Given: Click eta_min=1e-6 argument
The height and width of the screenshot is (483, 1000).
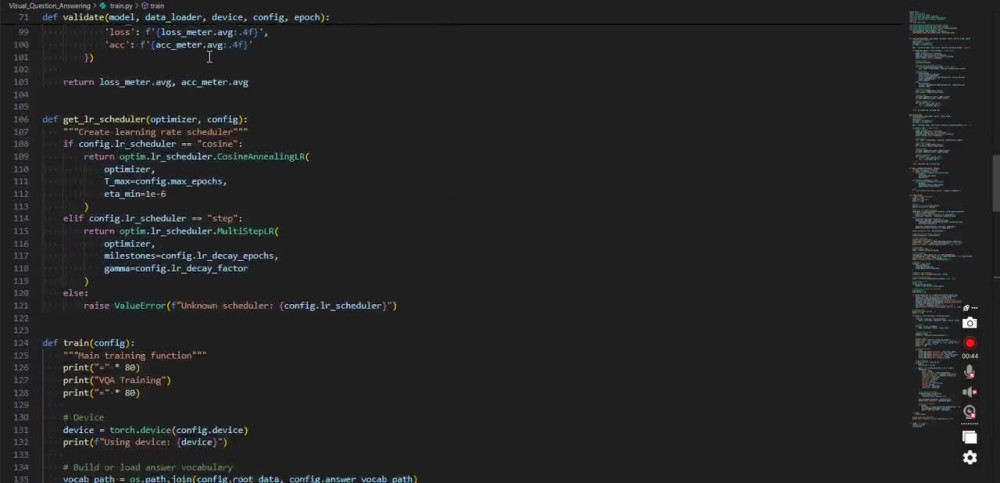Looking at the screenshot, I should [x=135, y=194].
